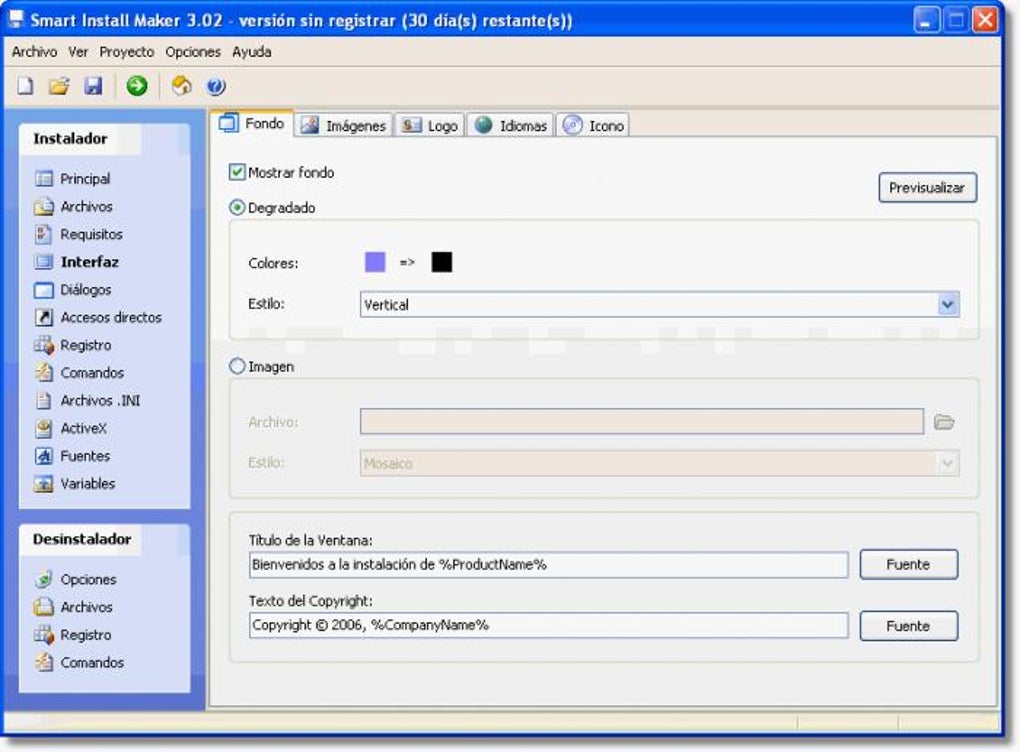The height and width of the screenshot is (752, 1020).
Task: Open Accesos directos shortcut icon
Action: 44,317
